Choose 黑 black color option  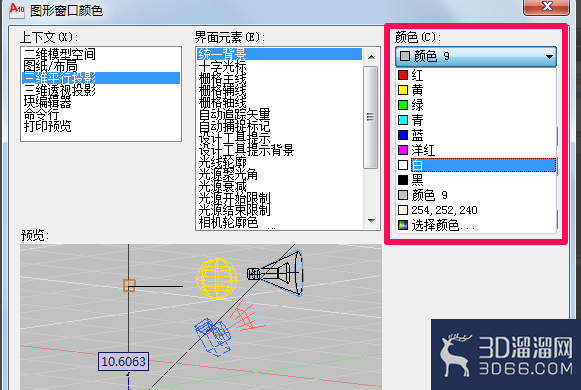476,180
